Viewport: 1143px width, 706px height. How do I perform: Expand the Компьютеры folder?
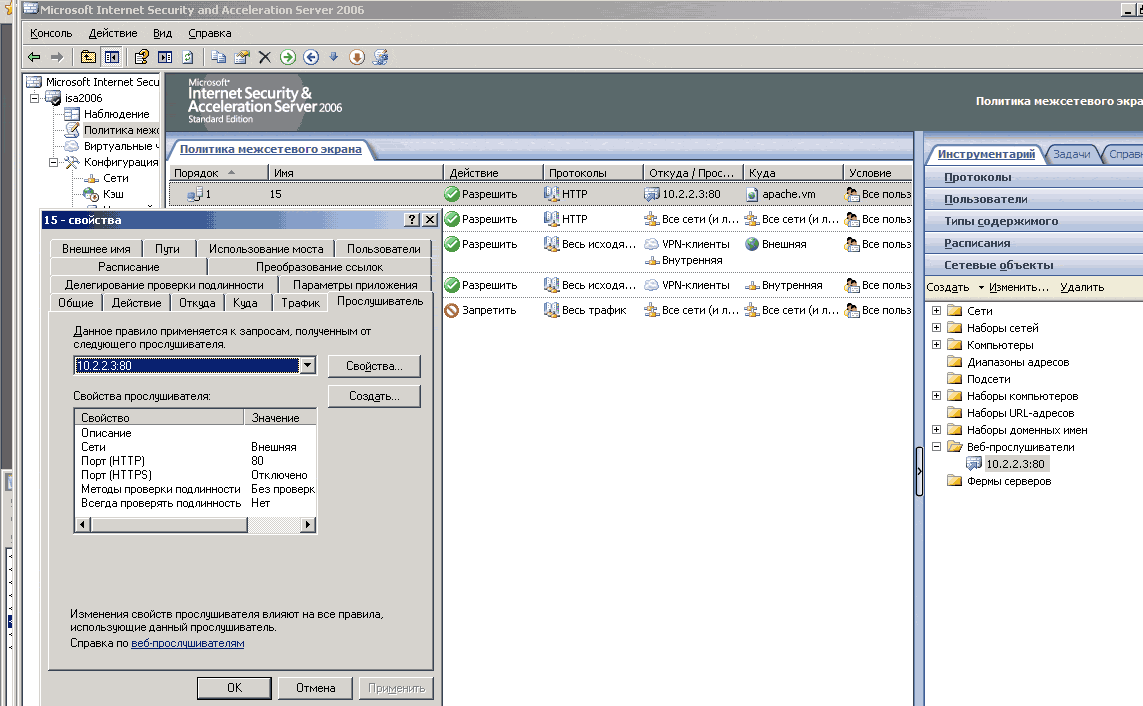(x=937, y=344)
